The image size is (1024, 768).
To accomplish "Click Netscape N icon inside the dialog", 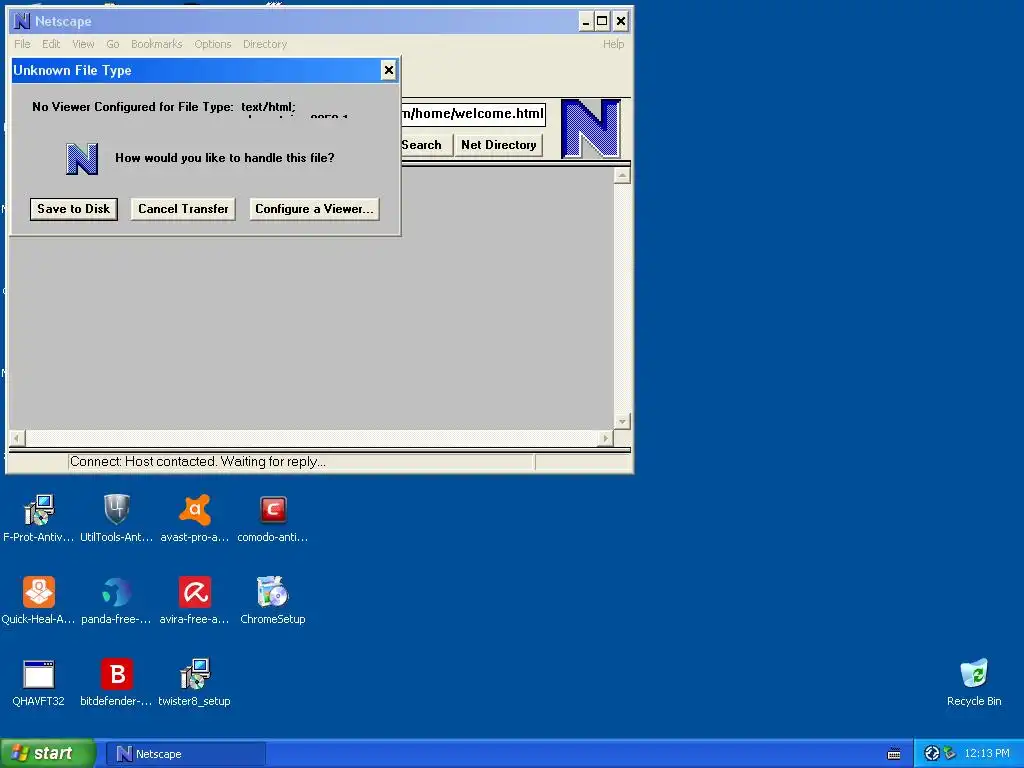I will (82, 159).
